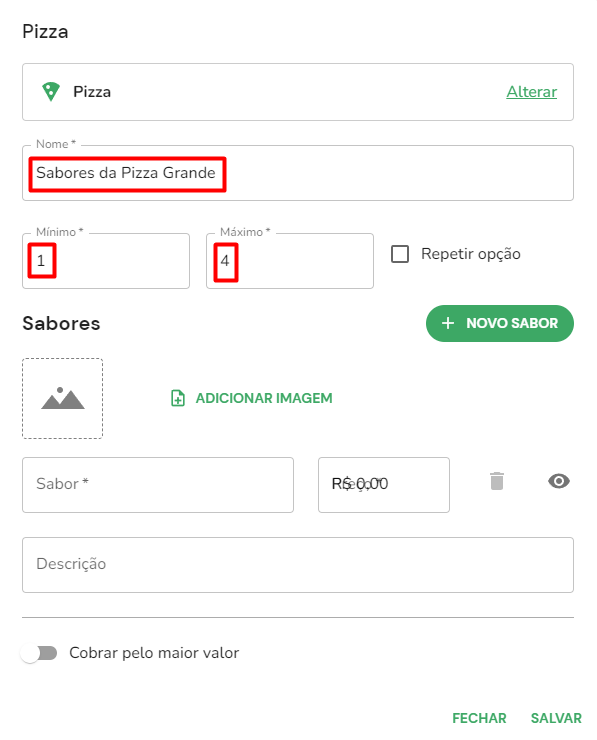Enable the Cobrar pelo maior valor switch
This screenshot has height=740, width=597.
[39, 653]
